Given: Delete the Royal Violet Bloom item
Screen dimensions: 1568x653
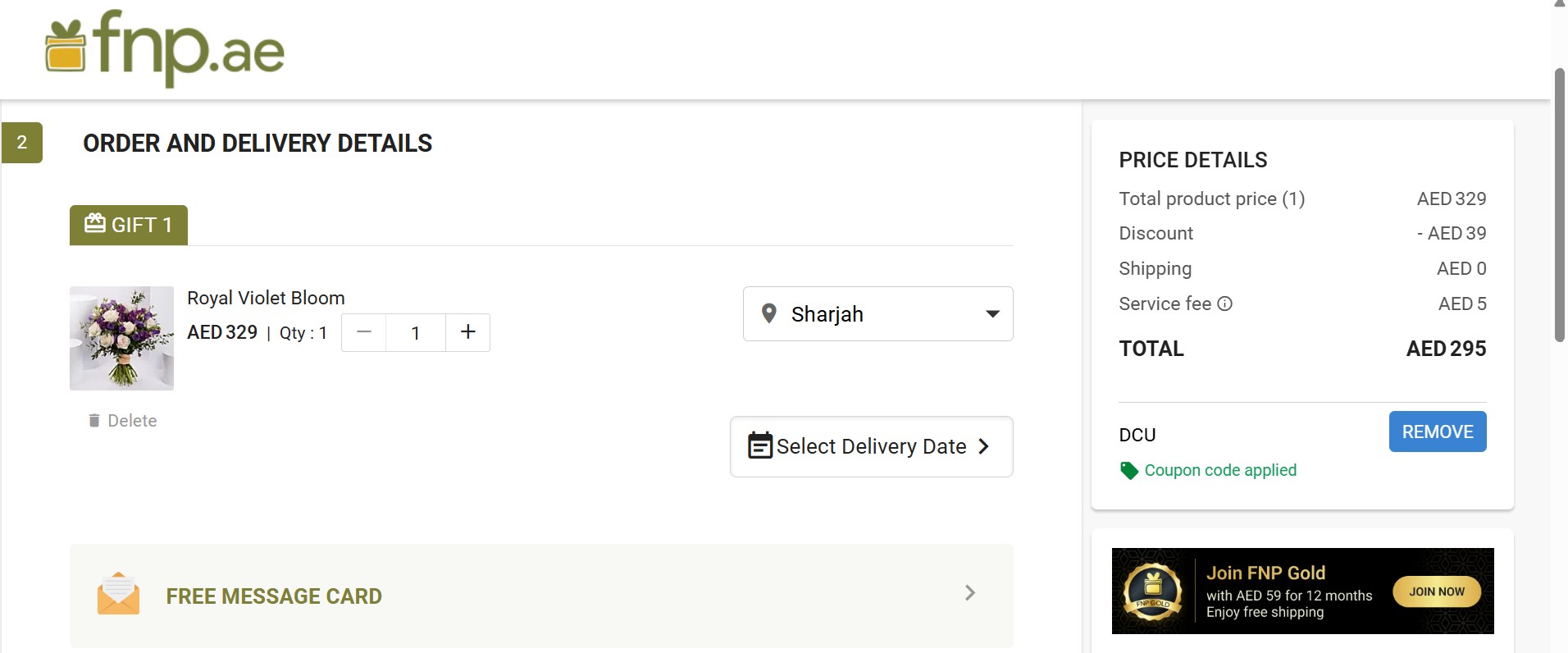Looking at the screenshot, I should pos(131,421).
